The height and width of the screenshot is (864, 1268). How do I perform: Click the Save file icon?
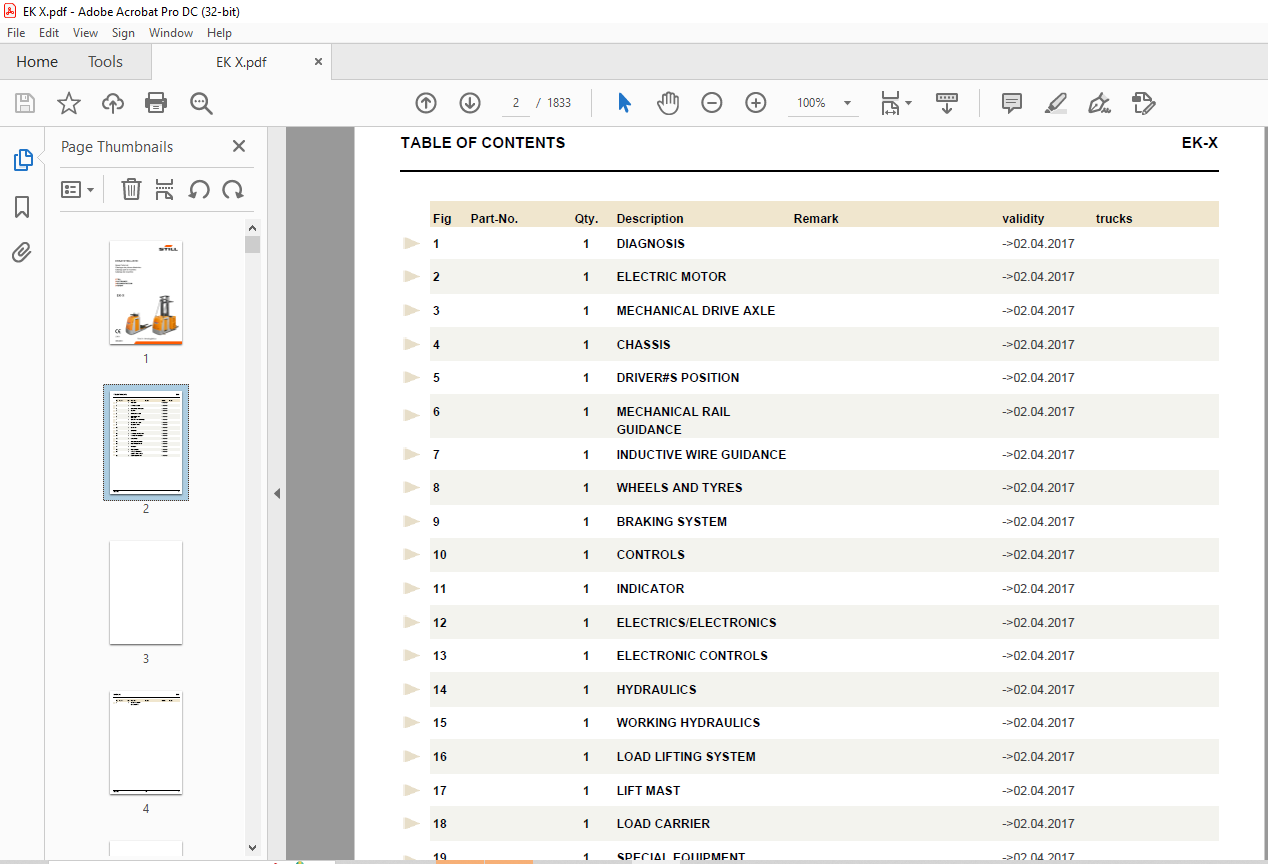point(25,103)
